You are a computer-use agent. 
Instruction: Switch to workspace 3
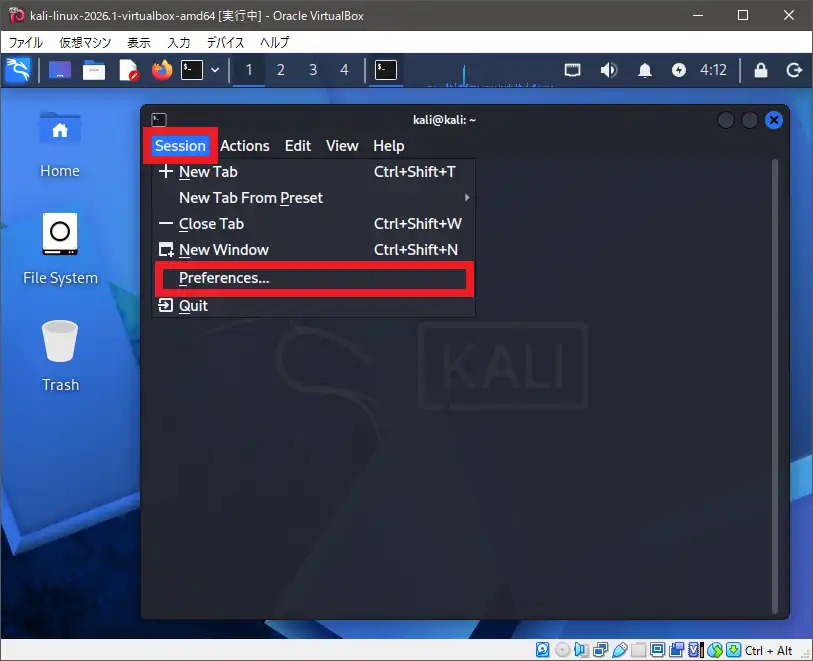click(x=313, y=70)
